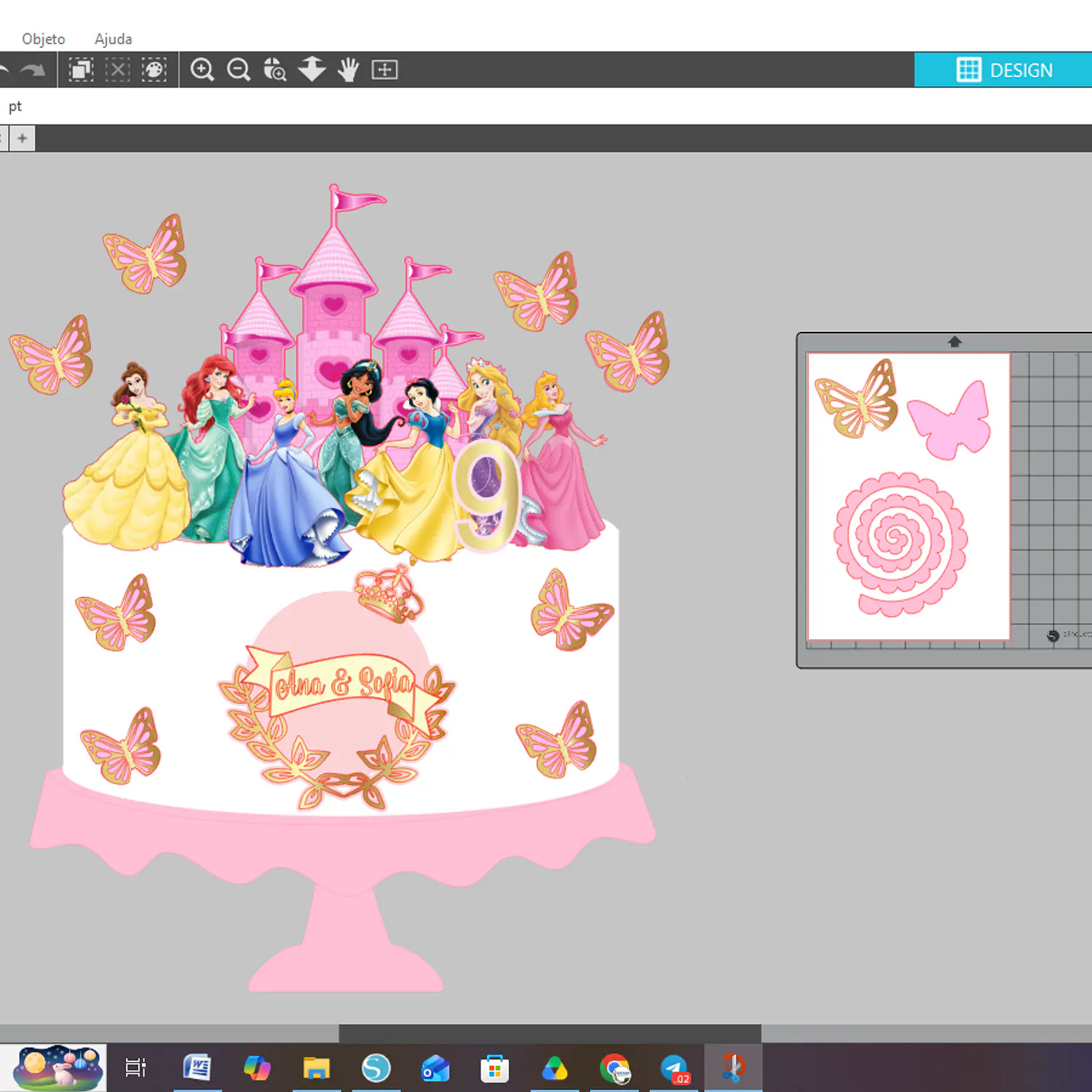
Task: Click the Deselect All icon
Action: pyautogui.click(x=117, y=70)
